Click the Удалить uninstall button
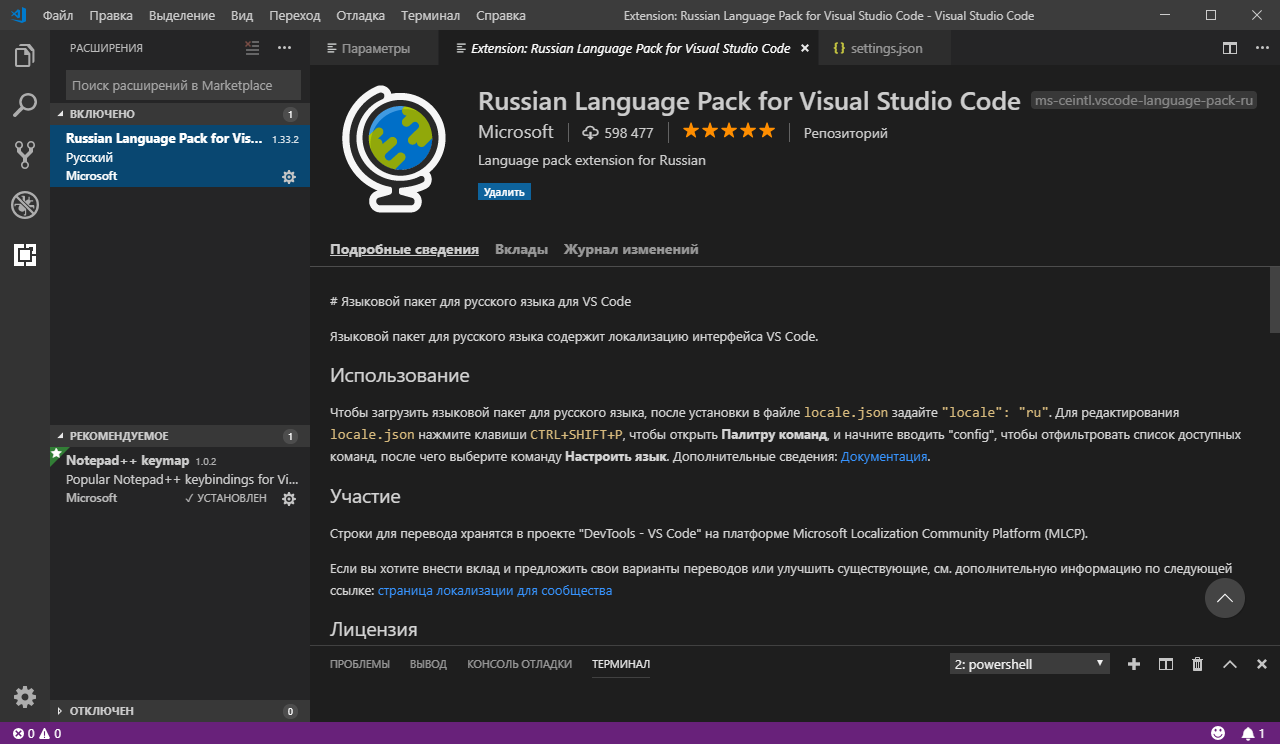The image size is (1280, 744). click(x=504, y=192)
